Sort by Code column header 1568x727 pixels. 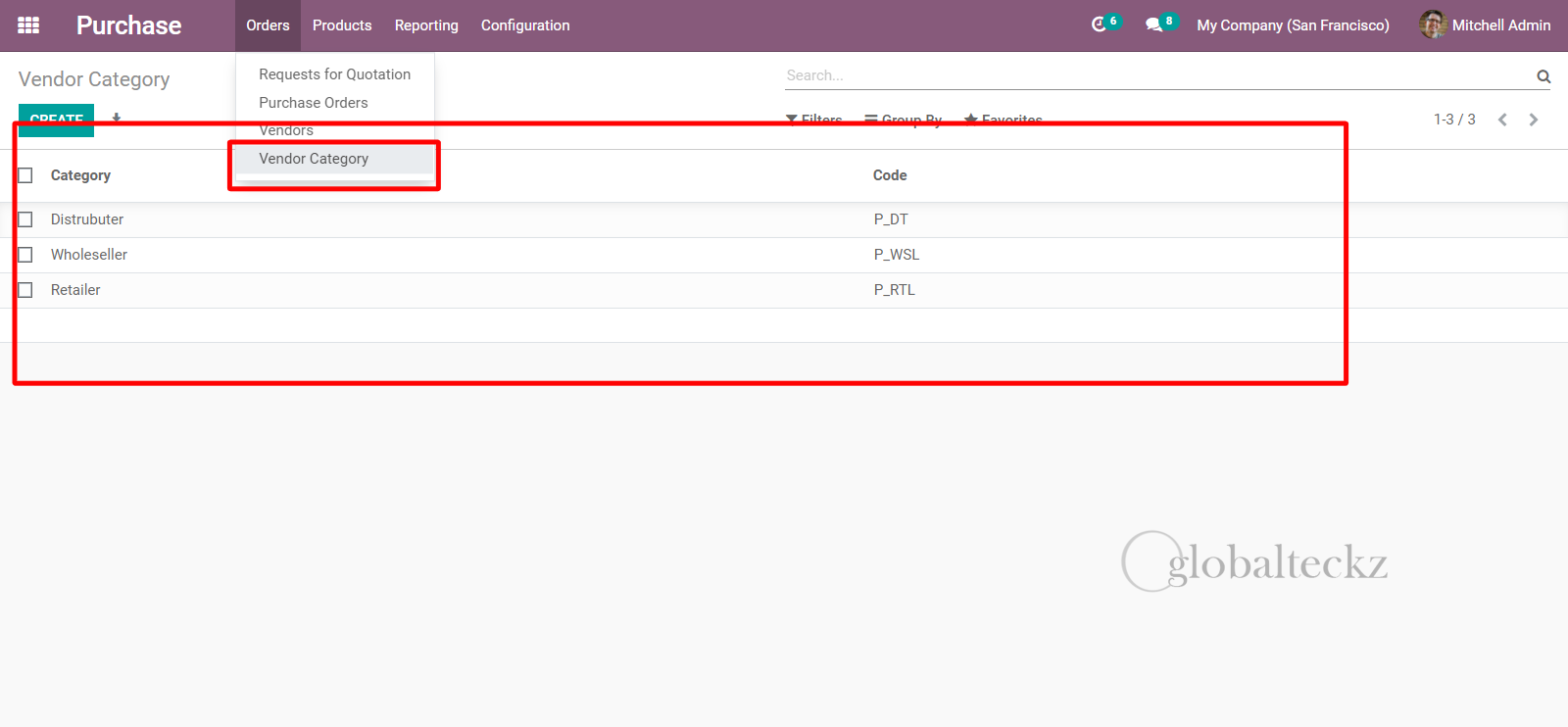[x=890, y=175]
